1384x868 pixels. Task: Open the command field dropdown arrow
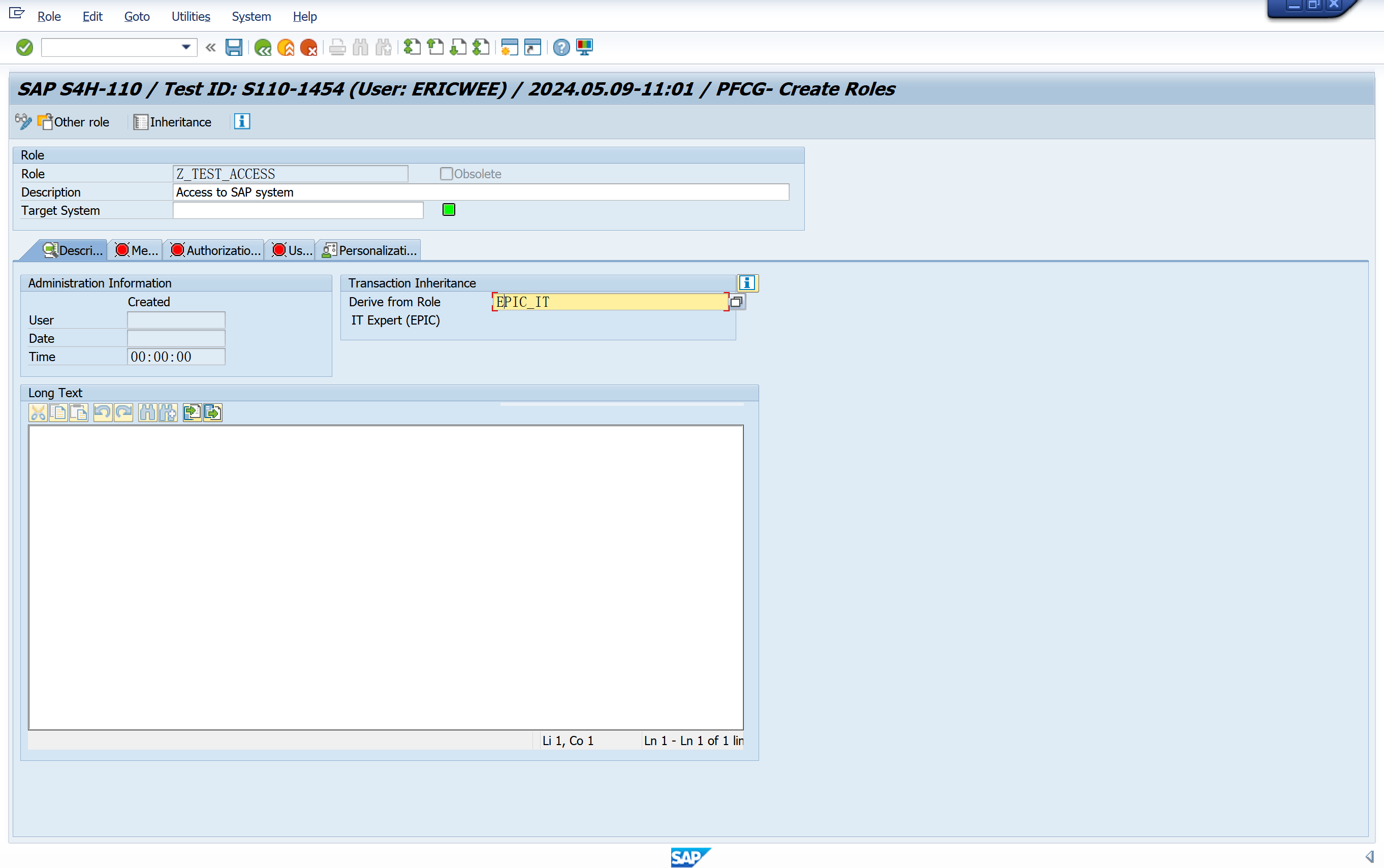point(185,47)
